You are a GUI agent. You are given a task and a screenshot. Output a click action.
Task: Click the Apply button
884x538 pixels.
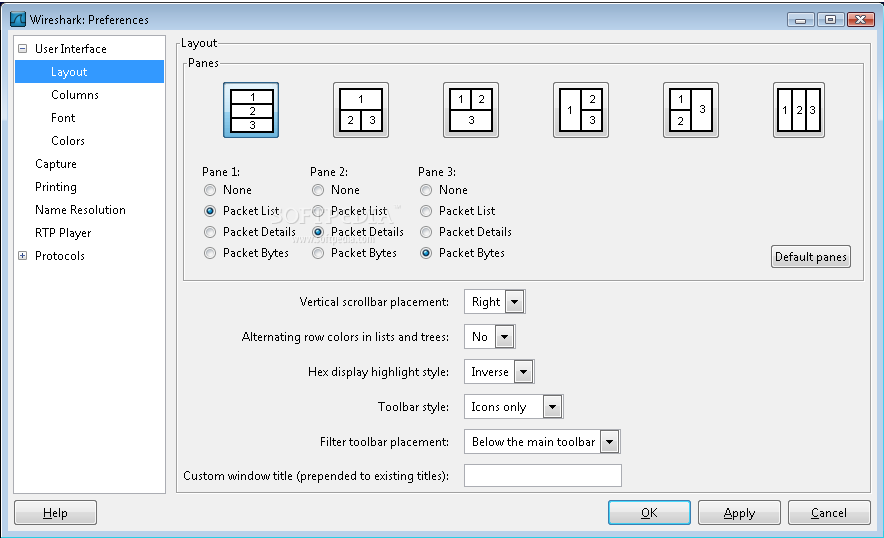pyautogui.click(x=739, y=513)
